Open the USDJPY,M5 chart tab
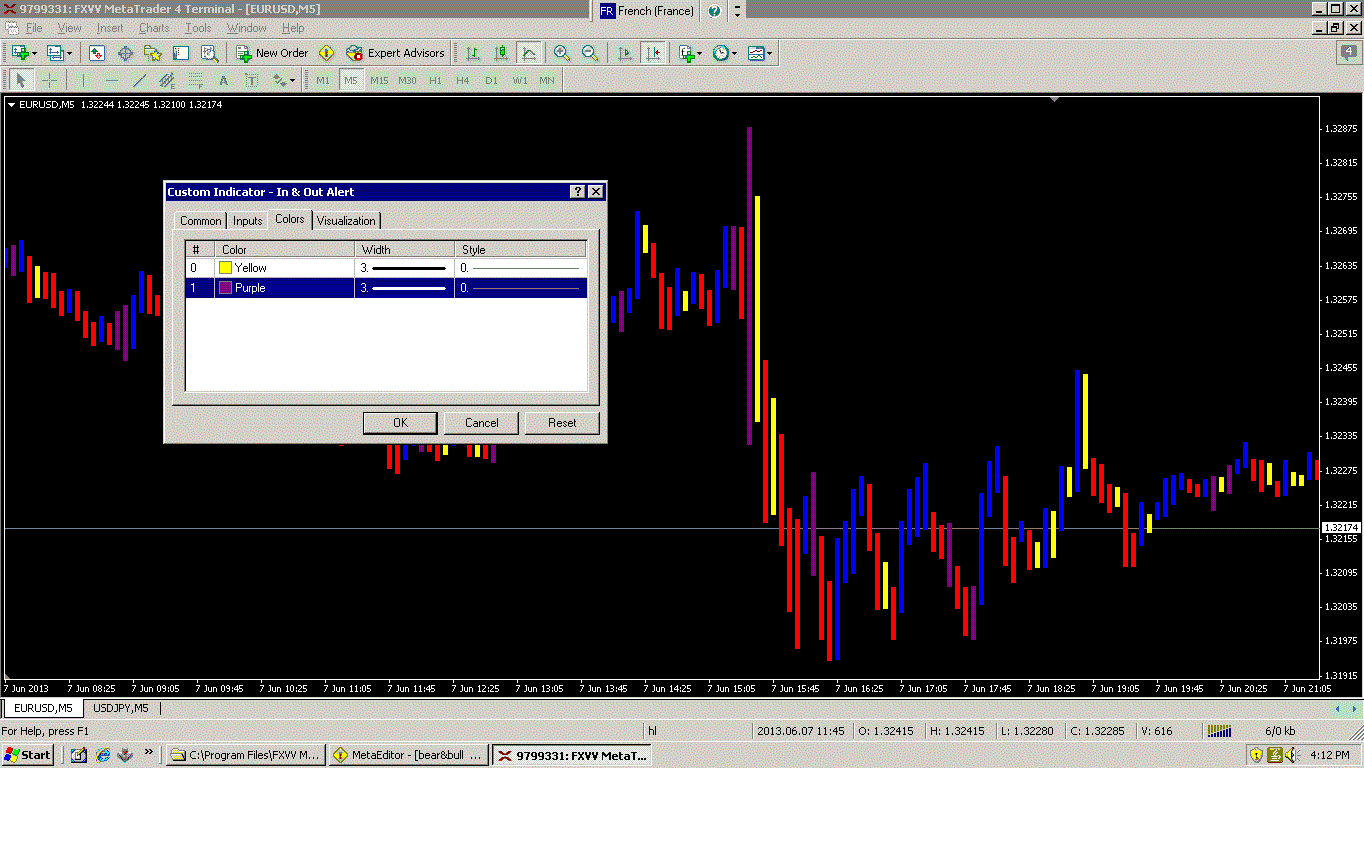Viewport: 1364px width, 864px height. pyautogui.click(x=120, y=708)
